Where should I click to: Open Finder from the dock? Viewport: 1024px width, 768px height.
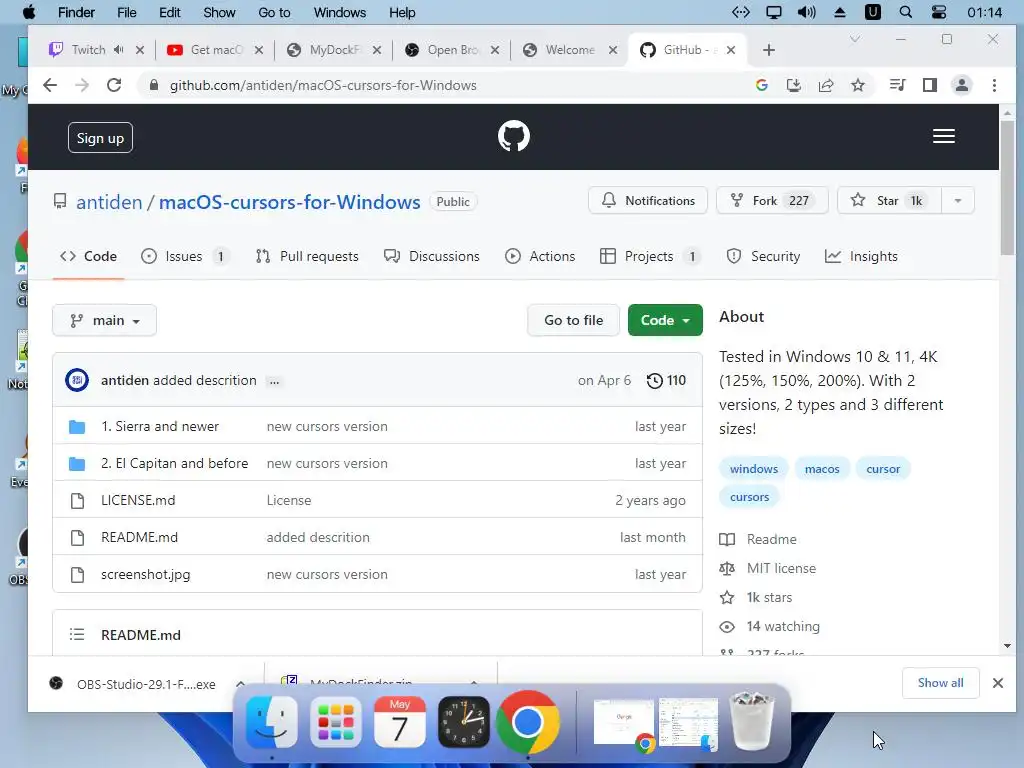click(x=272, y=722)
